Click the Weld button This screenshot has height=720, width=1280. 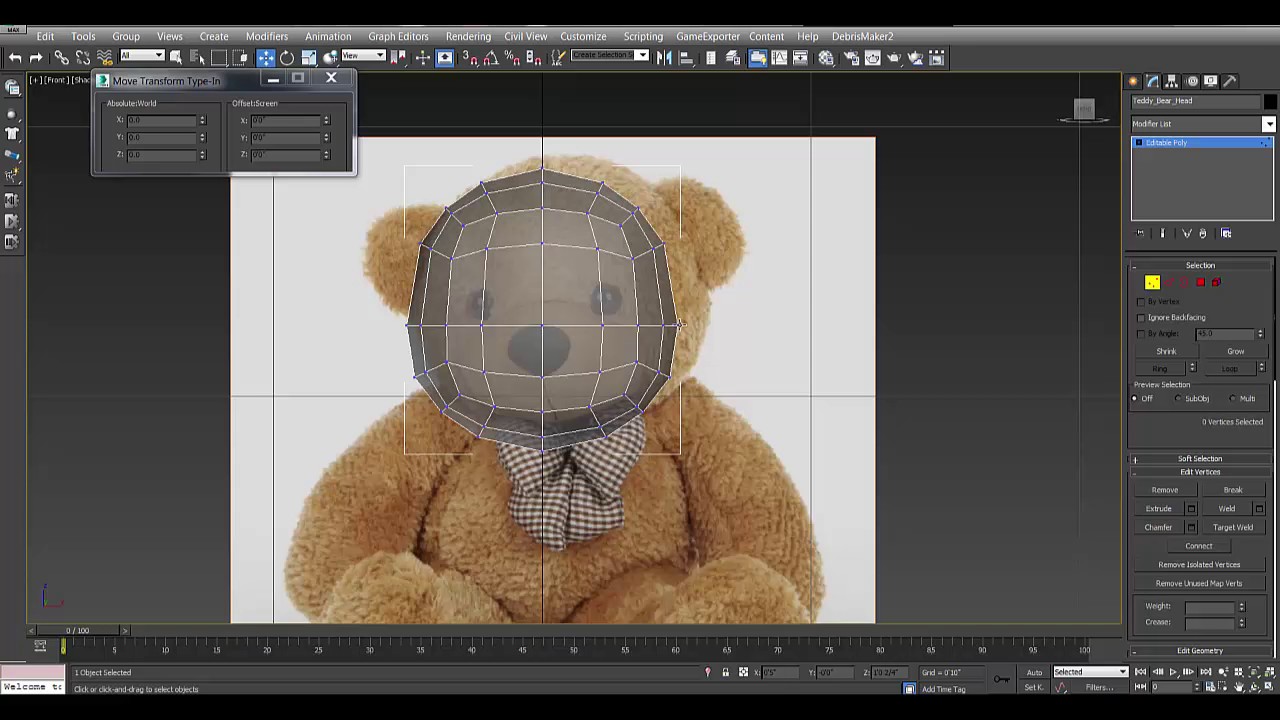1226,509
